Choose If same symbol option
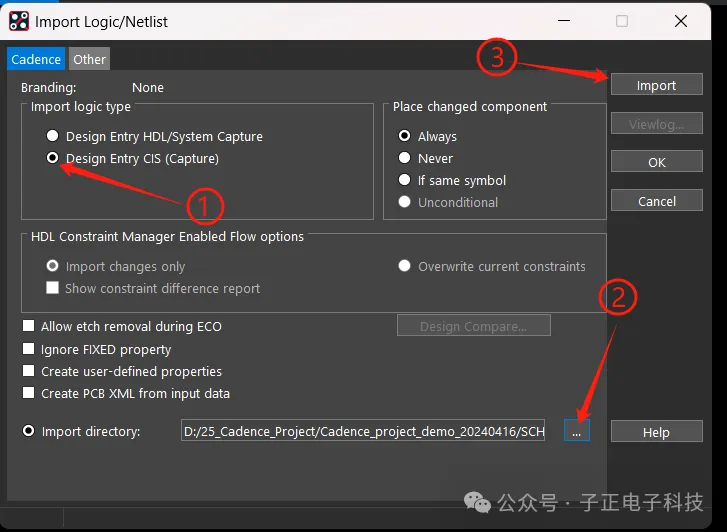This screenshot has height=532, width=727. (404, 179)
